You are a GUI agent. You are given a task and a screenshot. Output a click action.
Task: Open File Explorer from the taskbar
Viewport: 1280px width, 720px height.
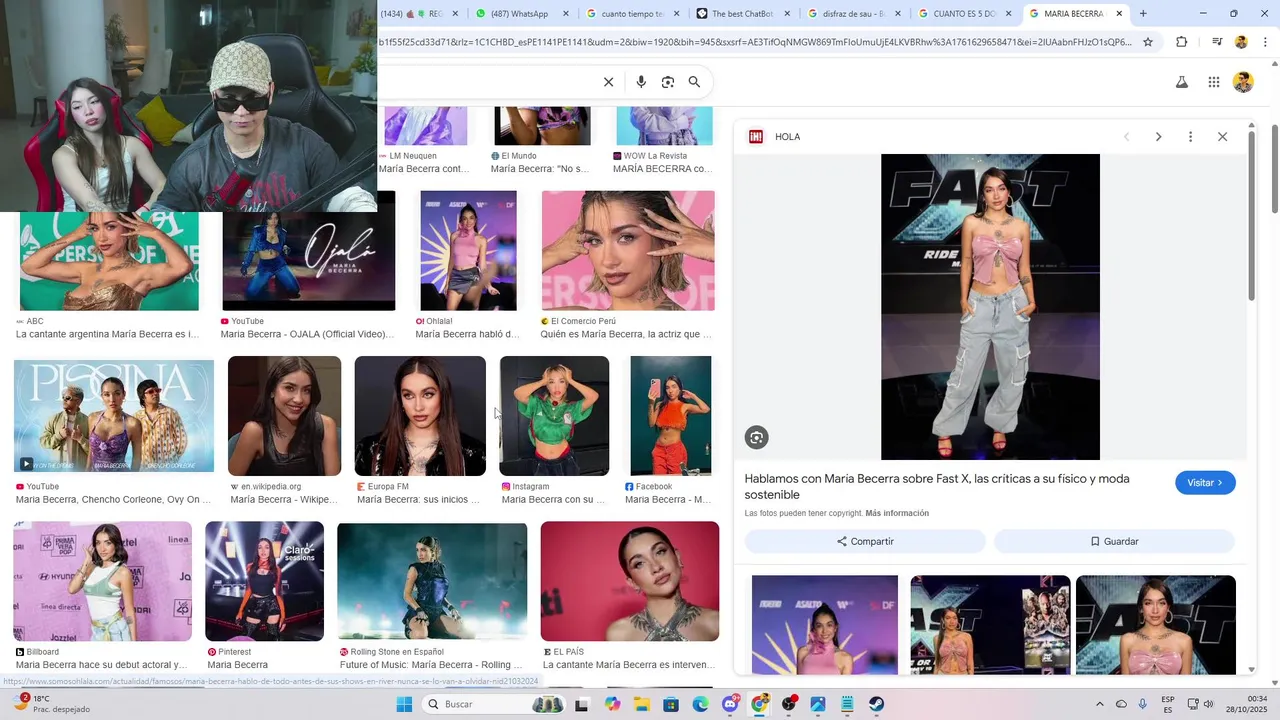pos(641,704)
